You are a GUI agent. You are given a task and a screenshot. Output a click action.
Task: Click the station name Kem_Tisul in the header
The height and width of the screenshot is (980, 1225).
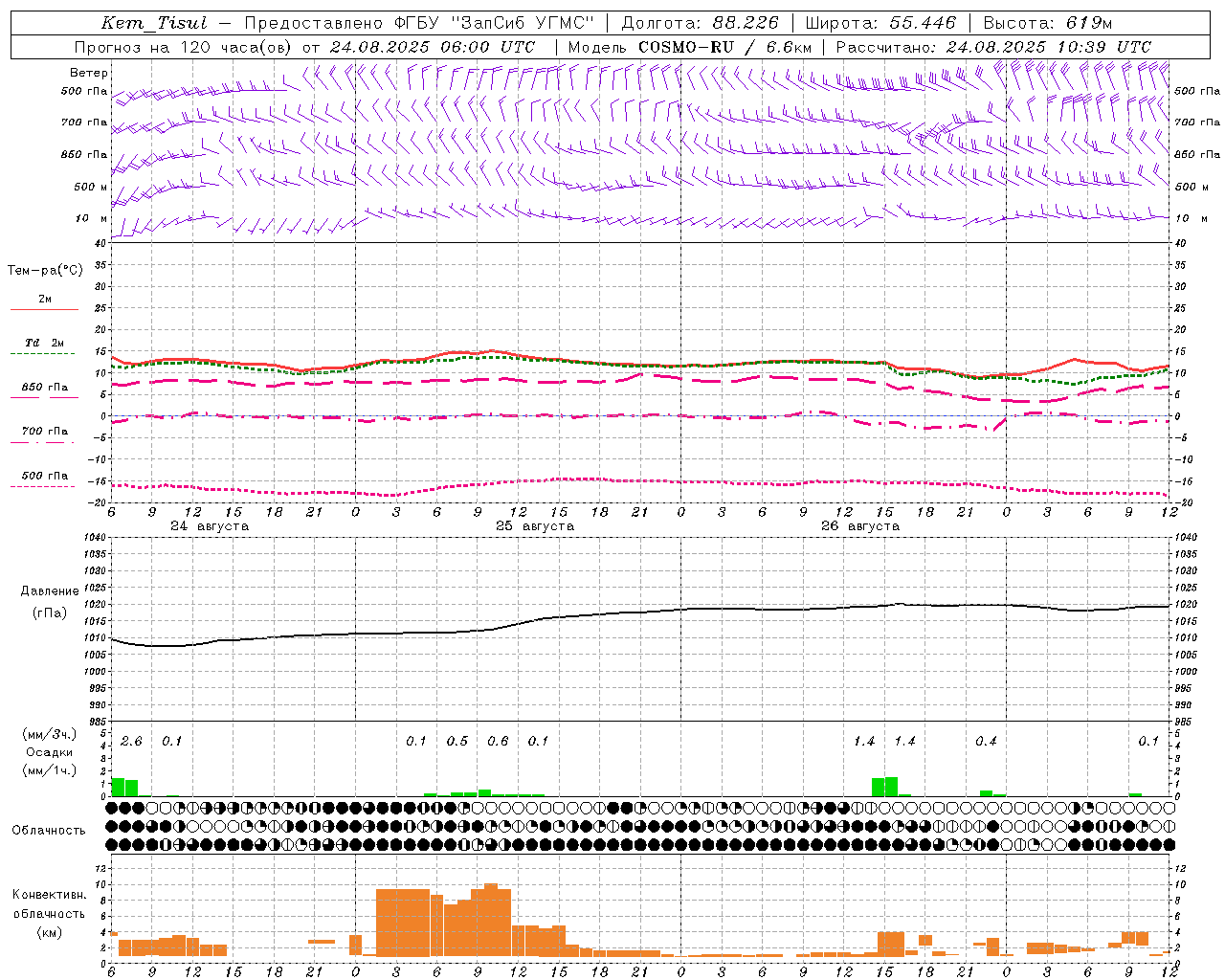(153, 23)
